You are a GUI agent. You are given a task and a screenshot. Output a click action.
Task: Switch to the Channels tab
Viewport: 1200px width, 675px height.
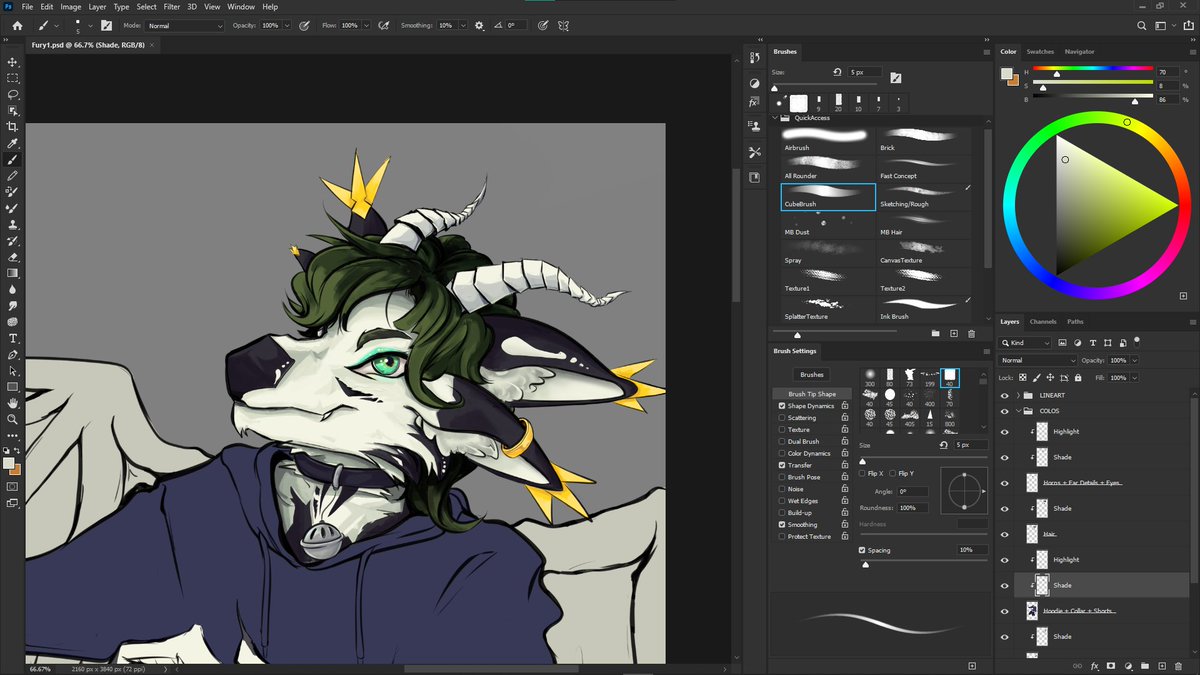point(1043,322)
